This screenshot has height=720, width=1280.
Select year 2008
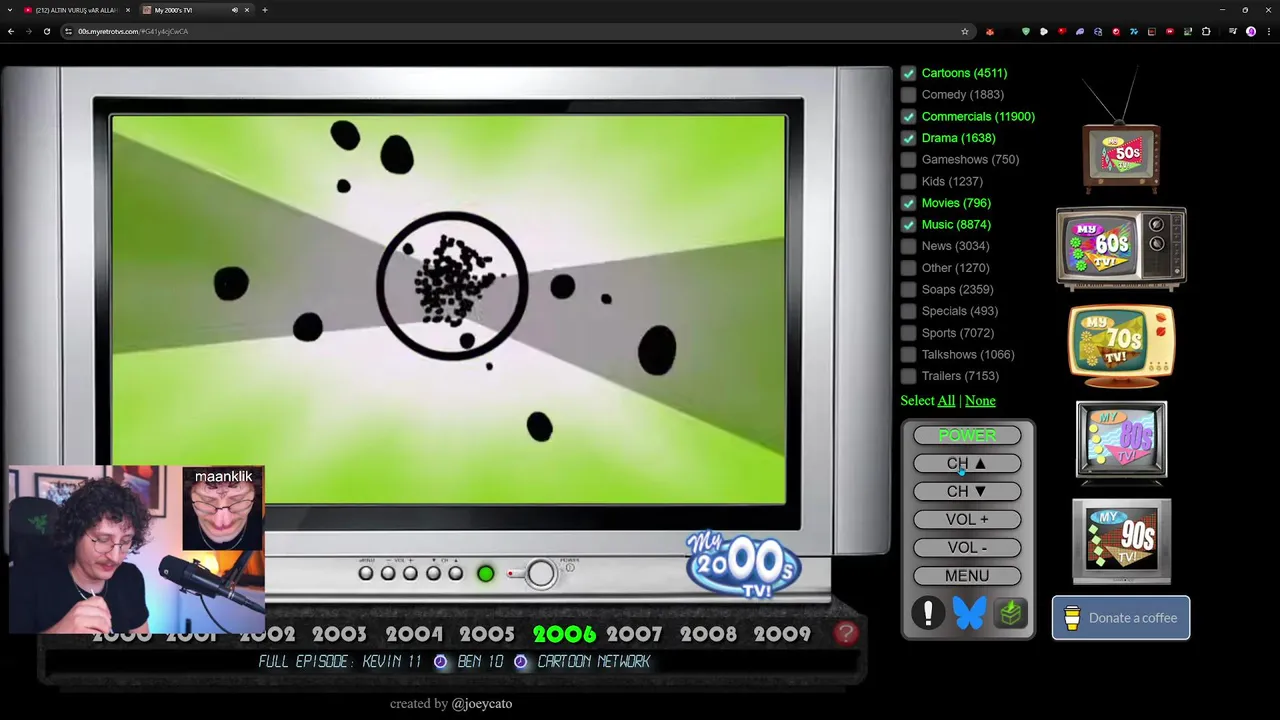point(708,634)
